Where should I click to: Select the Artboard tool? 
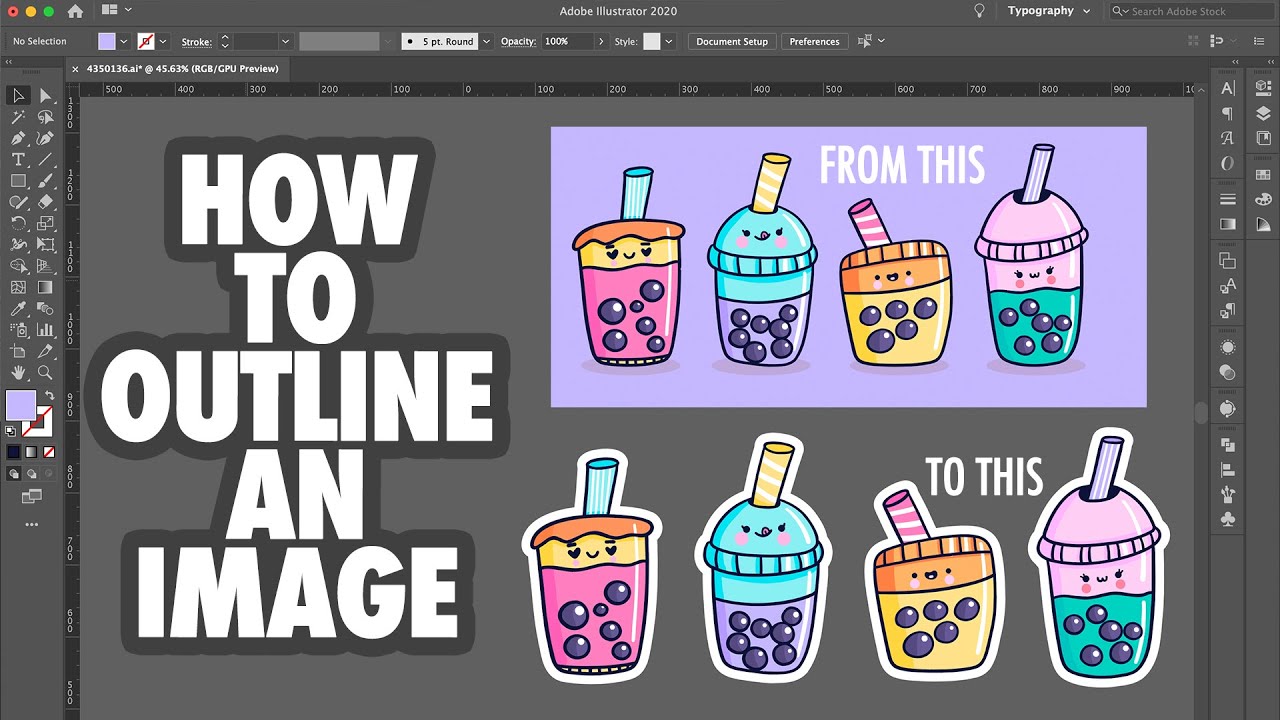[x=18, y=351]
